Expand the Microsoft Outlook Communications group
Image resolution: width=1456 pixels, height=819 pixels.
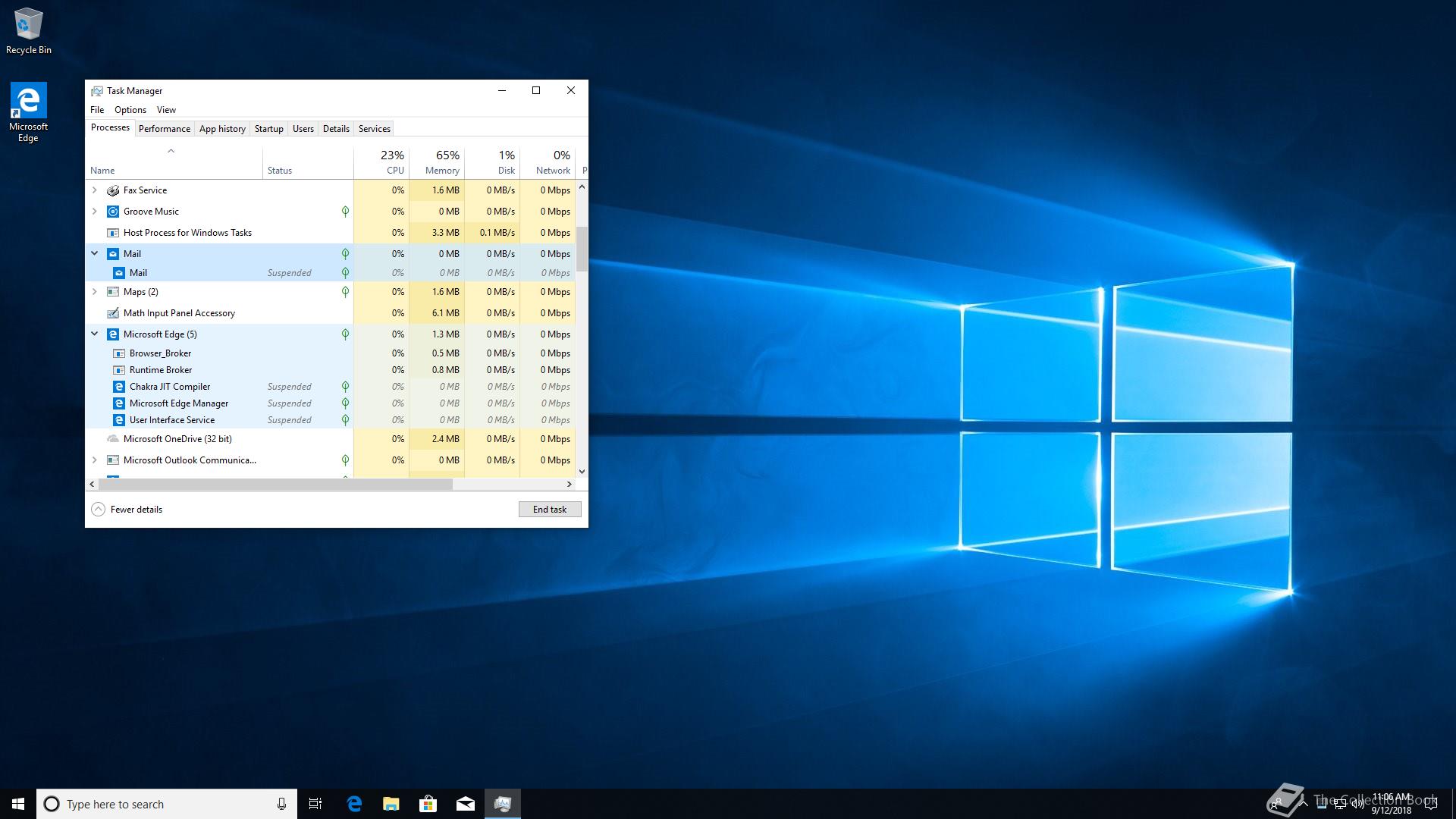click(95, 460)
